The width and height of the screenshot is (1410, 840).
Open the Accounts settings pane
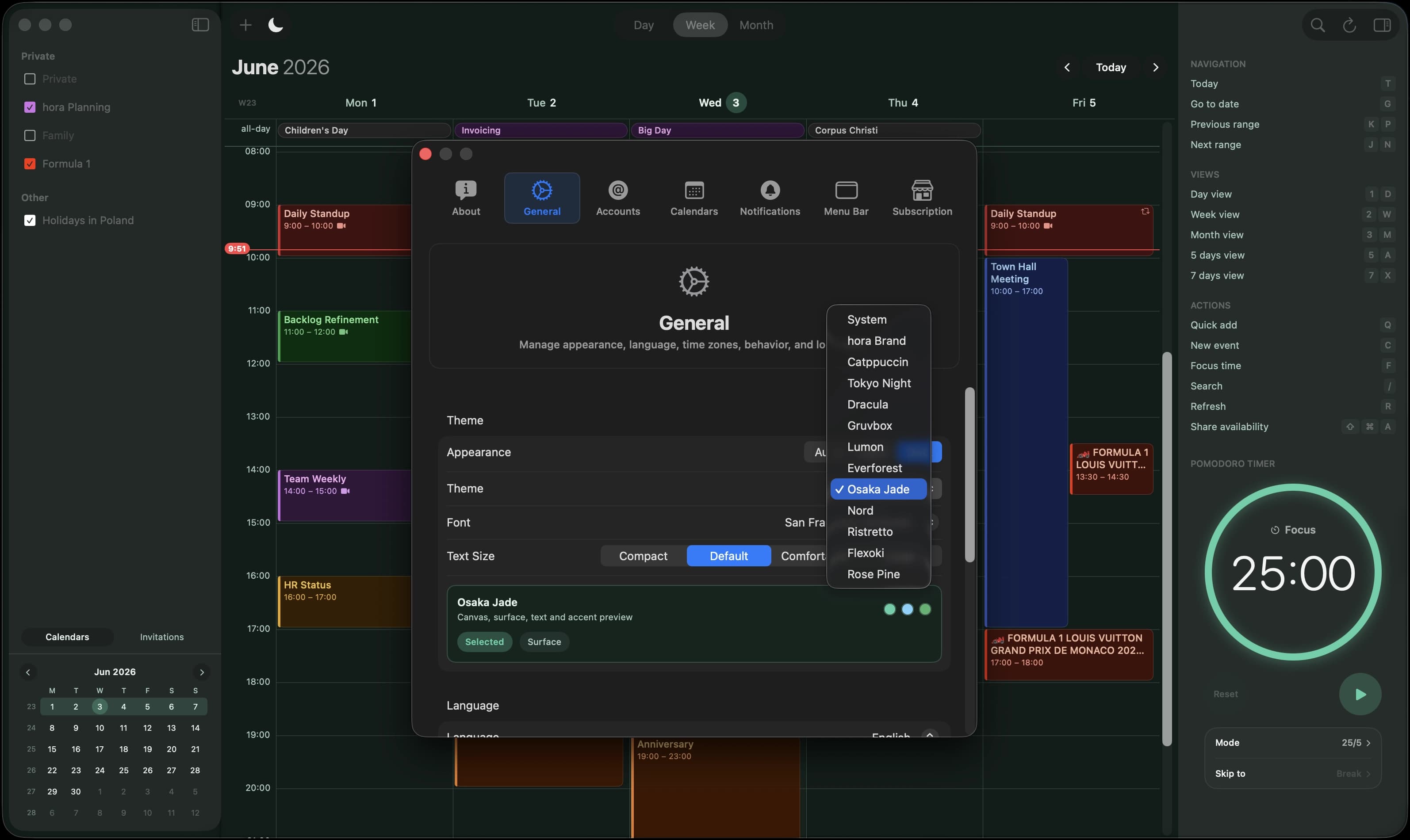[x=618, y=198]
